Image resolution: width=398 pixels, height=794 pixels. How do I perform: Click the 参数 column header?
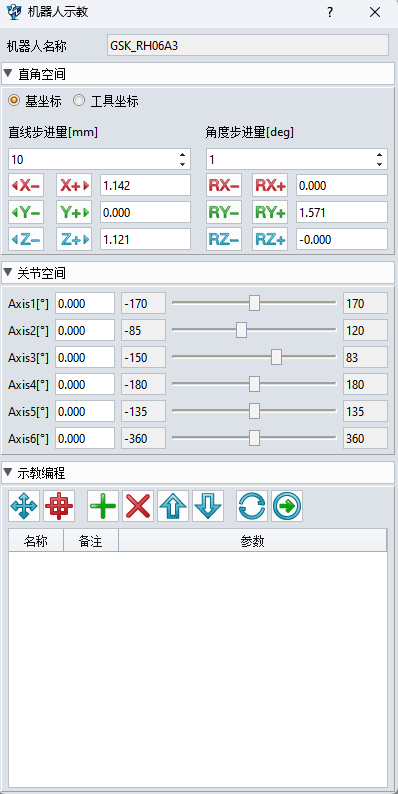[x=252, y=541]
